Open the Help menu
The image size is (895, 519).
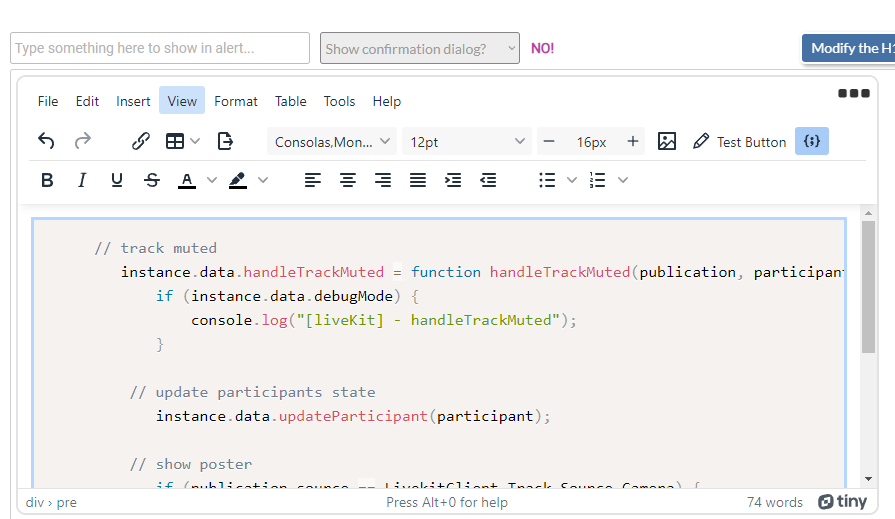pyautogui.click(x=386, y=101)
